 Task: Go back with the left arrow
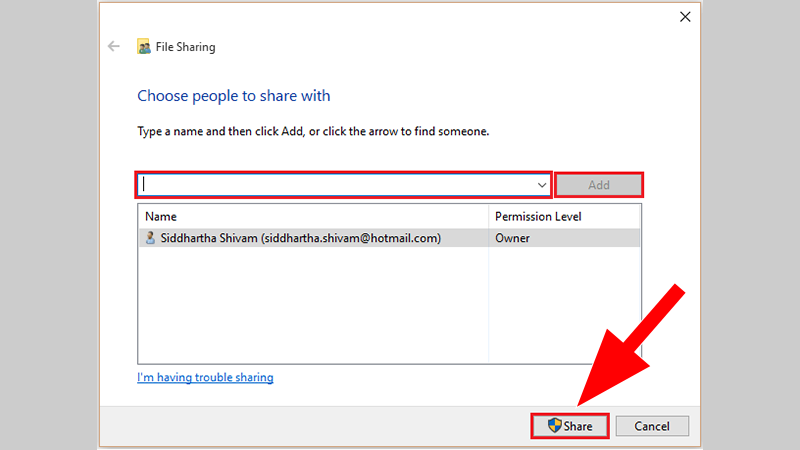click(113, 46)
